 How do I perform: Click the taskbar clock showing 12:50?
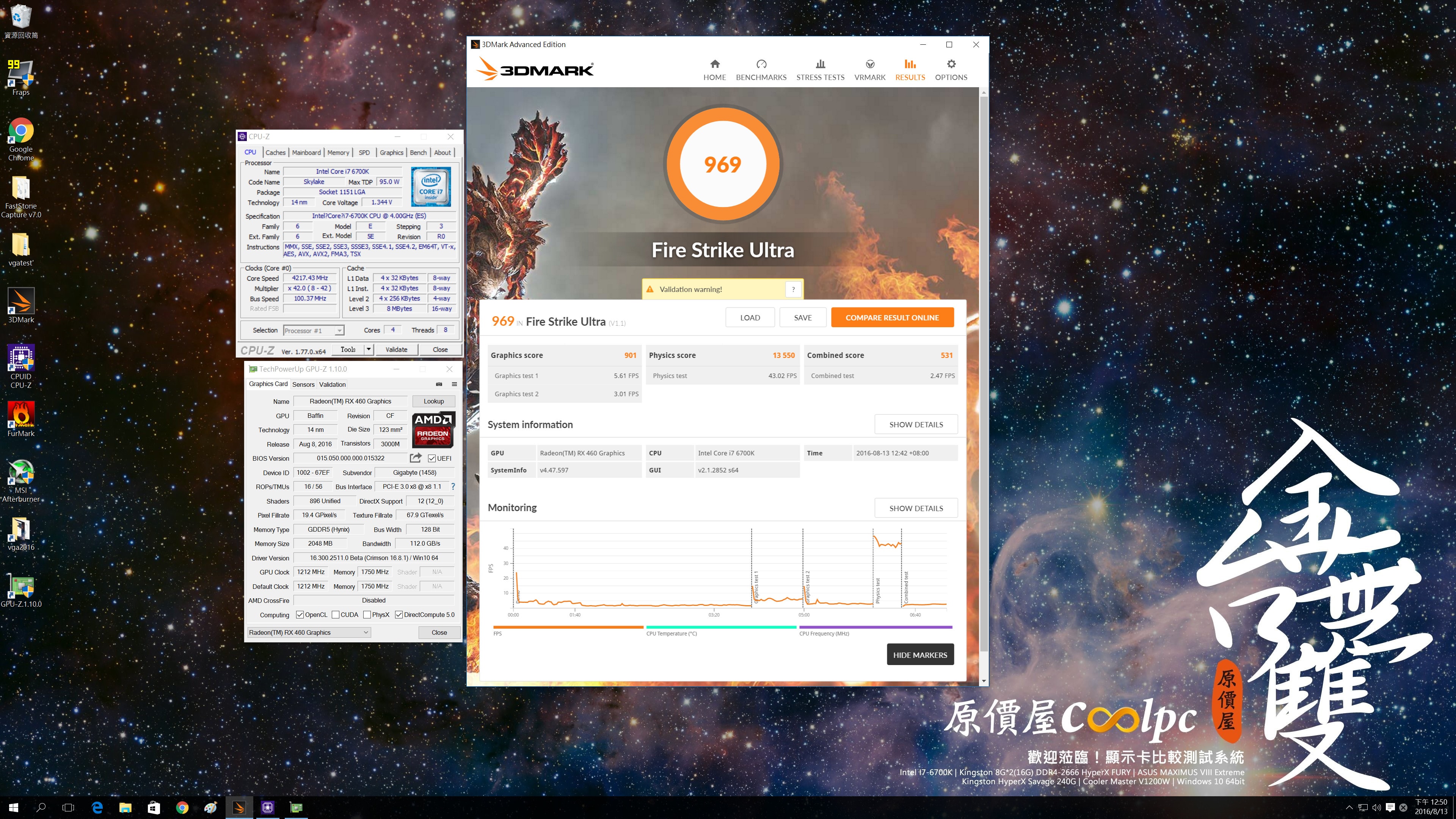click(1431, 807)
